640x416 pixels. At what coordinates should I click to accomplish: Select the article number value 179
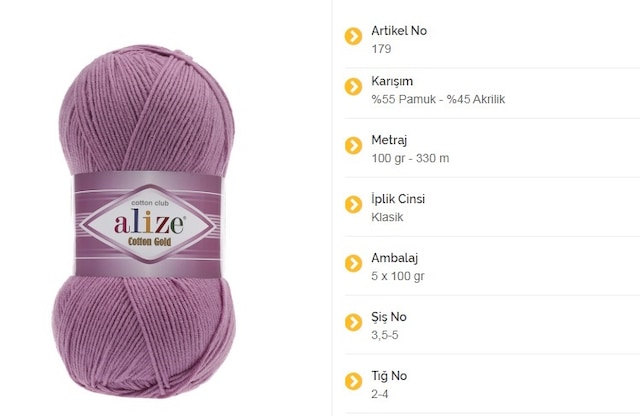381,49
